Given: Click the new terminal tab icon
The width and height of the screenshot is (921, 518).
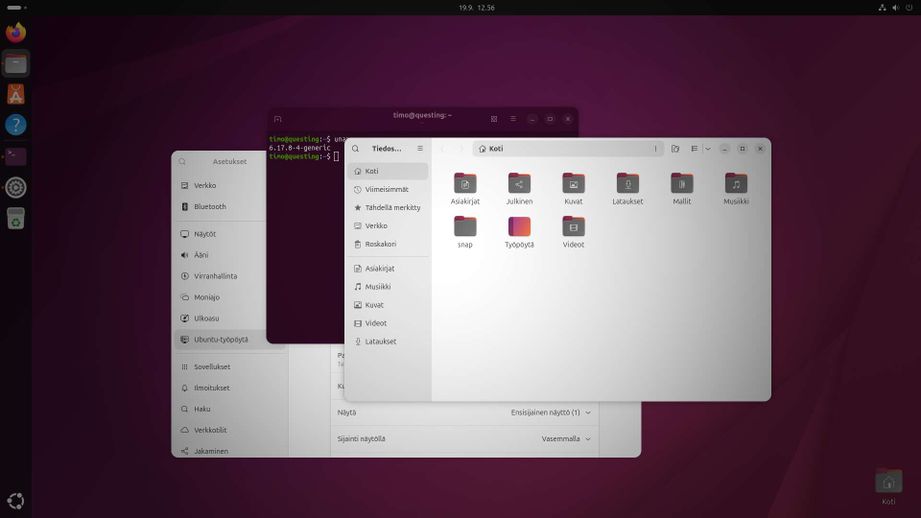Looking at the screenshot, I should pyautogui.click(x=278, y=119).
